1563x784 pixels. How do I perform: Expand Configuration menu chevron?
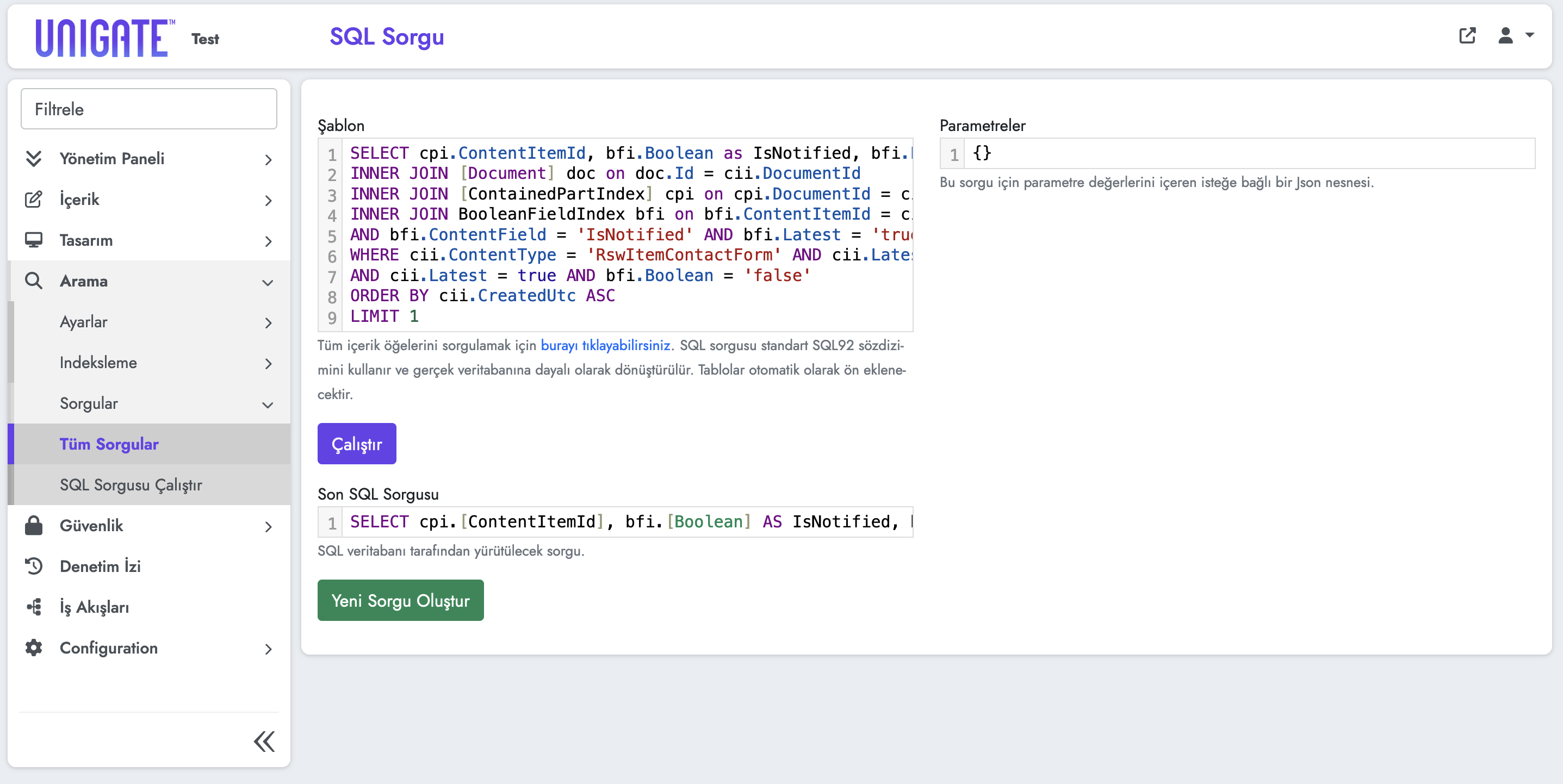point(268,649)
